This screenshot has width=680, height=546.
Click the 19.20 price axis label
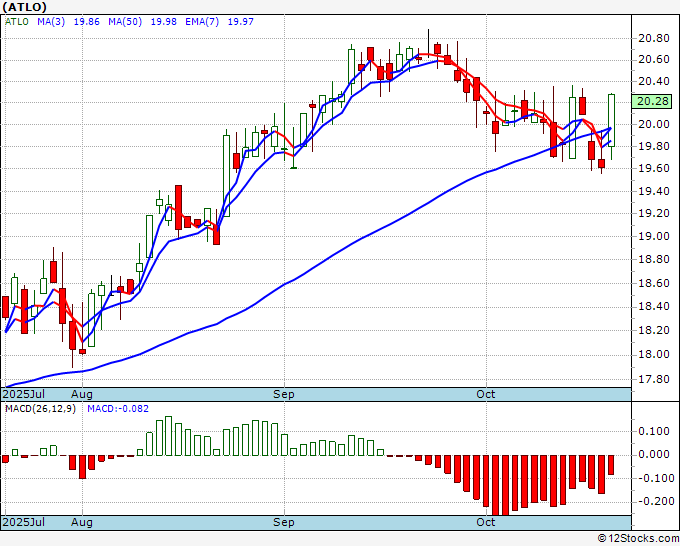654,213
